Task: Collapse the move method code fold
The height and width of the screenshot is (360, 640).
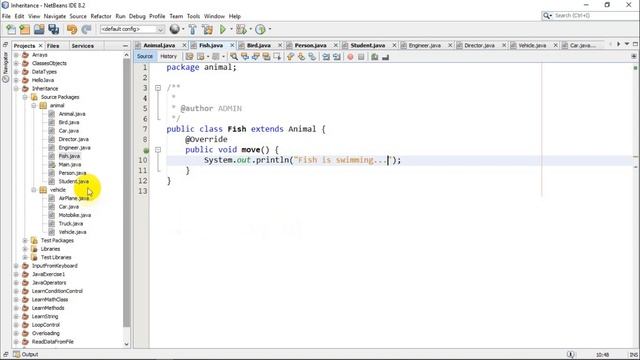Action: tap(158, 150)
